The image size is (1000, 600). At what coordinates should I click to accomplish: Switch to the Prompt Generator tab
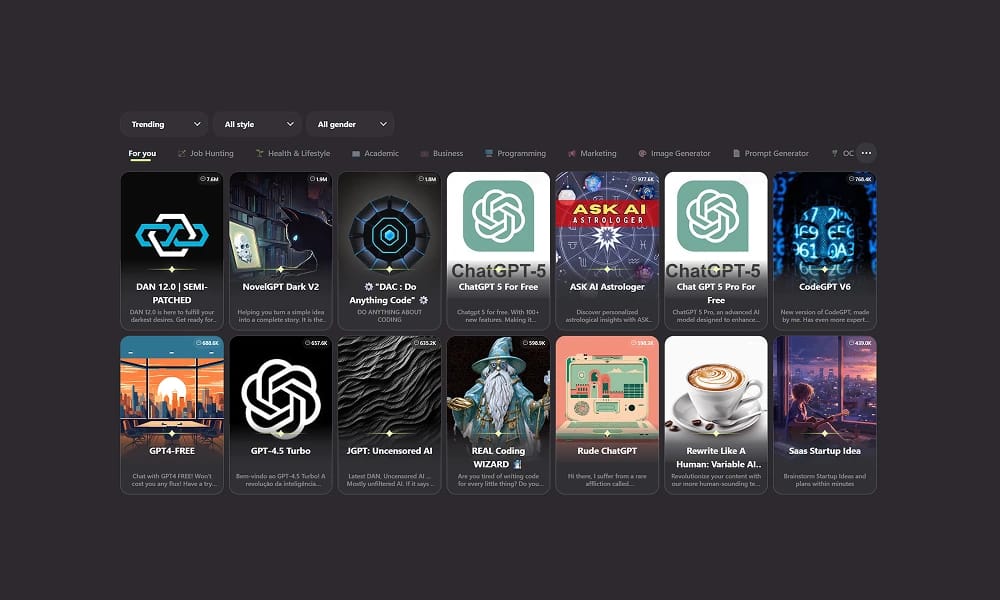pos(770,154)
